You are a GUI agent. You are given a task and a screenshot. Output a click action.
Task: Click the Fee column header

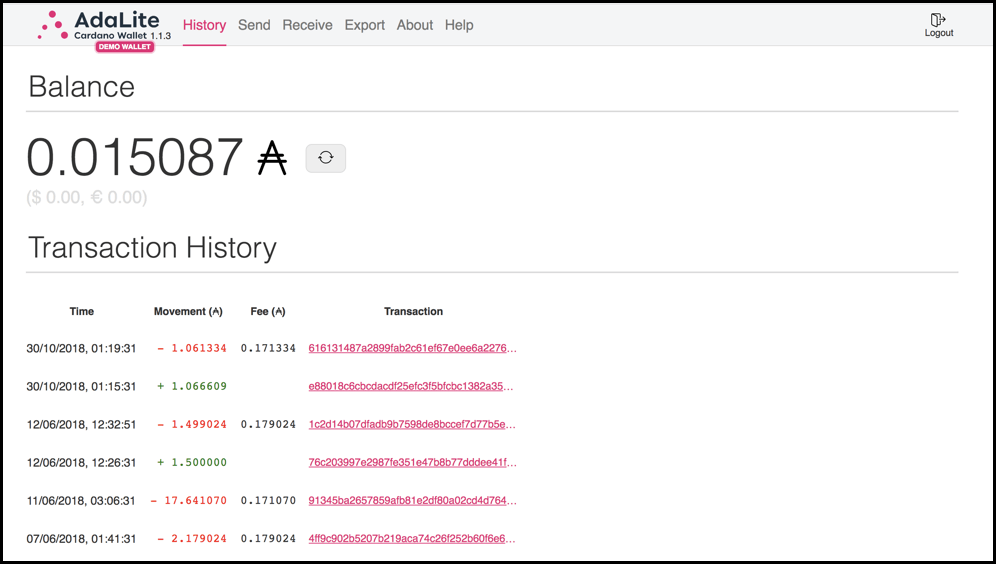tap(268, 312)
